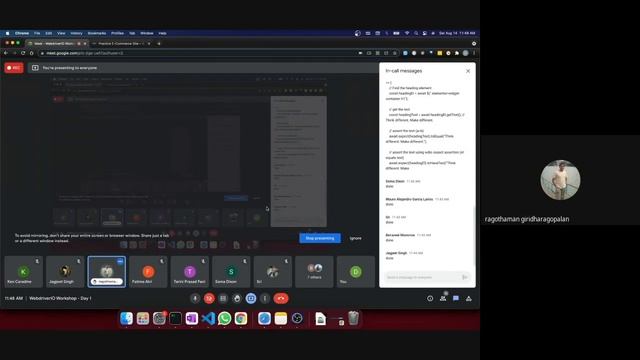
Task: Open WhatsApp from the Dock
Action: click(224, 318)
